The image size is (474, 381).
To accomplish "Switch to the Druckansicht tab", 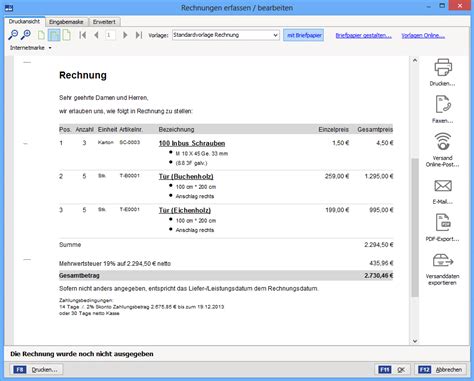I will pos(24,21).
